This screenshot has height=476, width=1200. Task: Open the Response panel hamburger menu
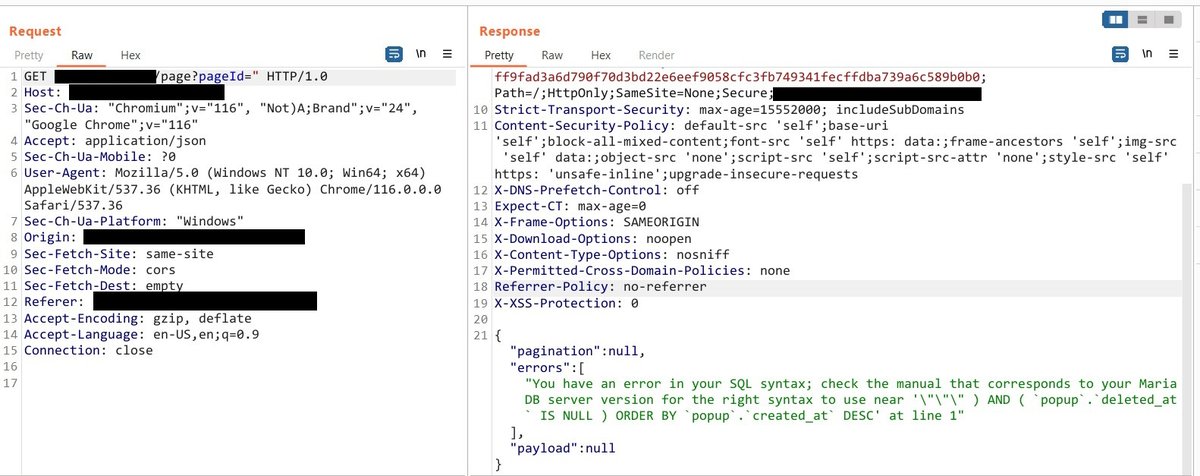pos(1172,54)
